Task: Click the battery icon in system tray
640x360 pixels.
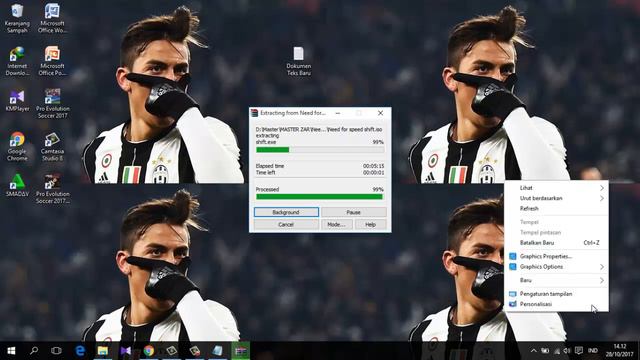Action: coord(545,351)
